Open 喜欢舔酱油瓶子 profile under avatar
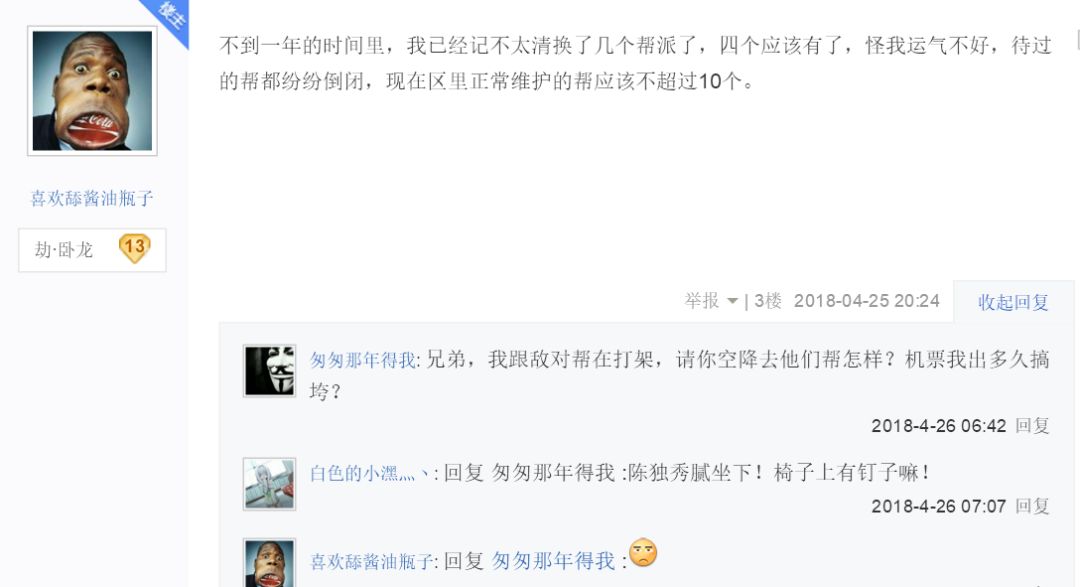Image resolution: width=1080 pixels, height=587 pixels. (x=92, y=198)
